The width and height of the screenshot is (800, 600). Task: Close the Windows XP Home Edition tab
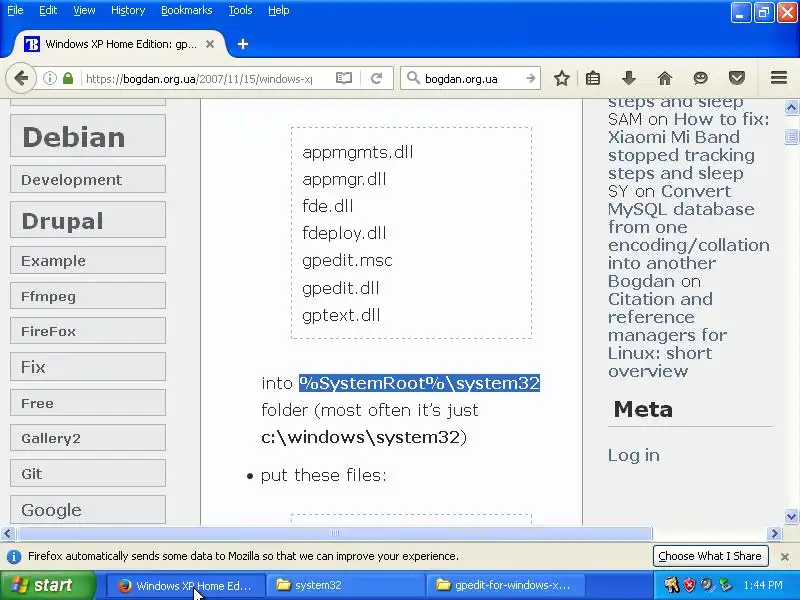pyautogui.click(x=210, y=44)
